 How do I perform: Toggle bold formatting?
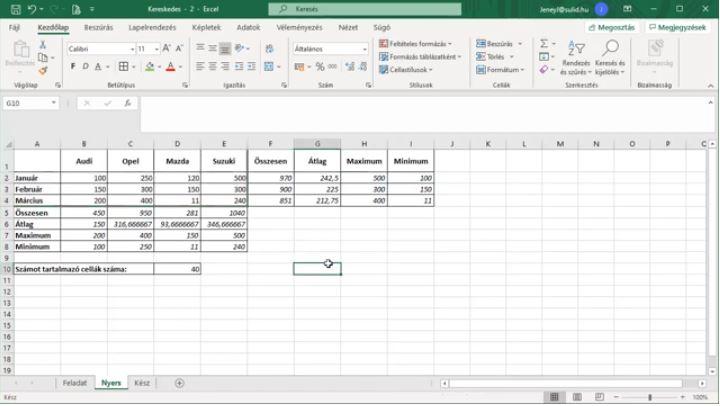pos(74,67)
